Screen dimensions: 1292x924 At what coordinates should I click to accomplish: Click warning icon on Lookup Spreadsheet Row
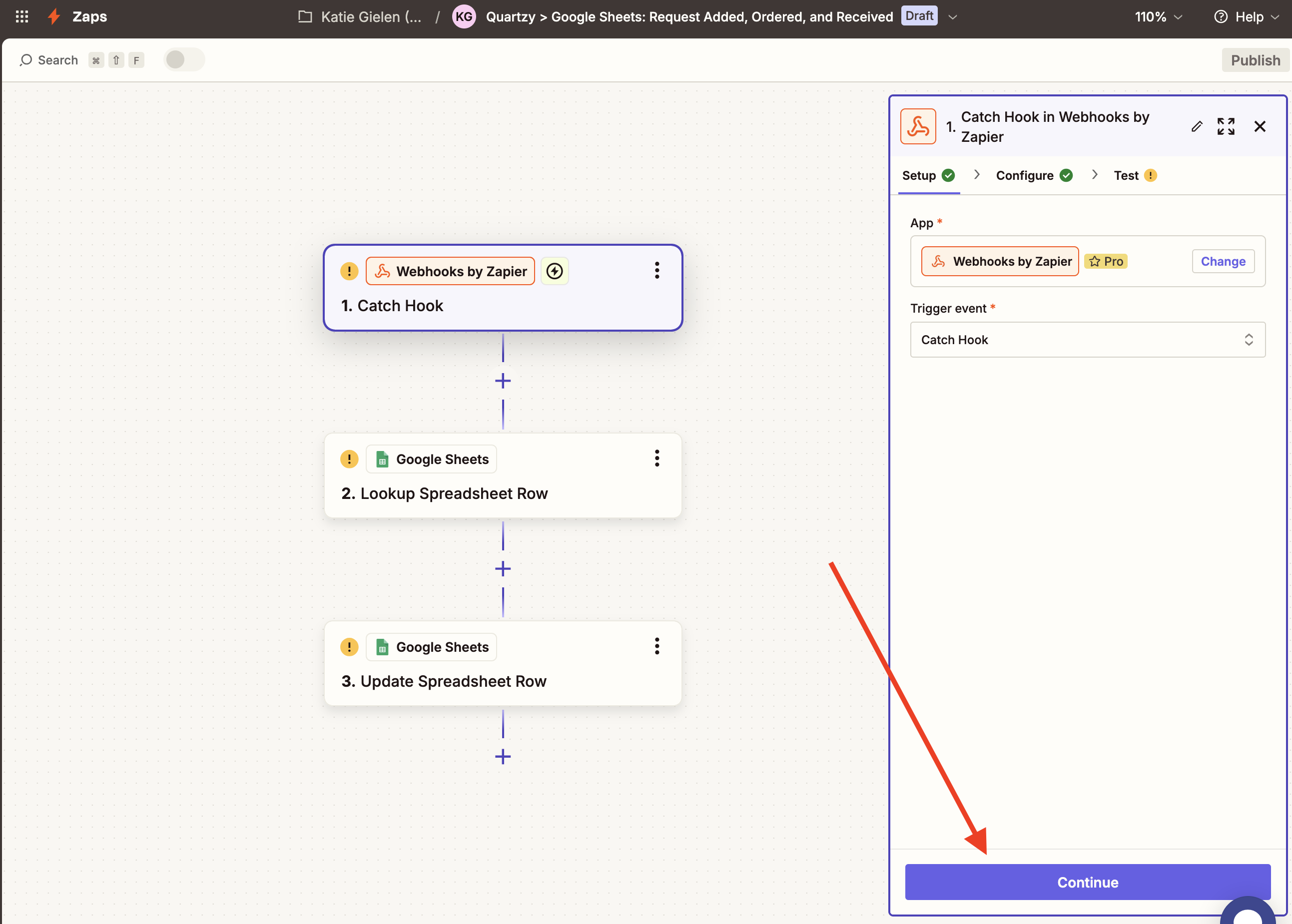point(349,459)
